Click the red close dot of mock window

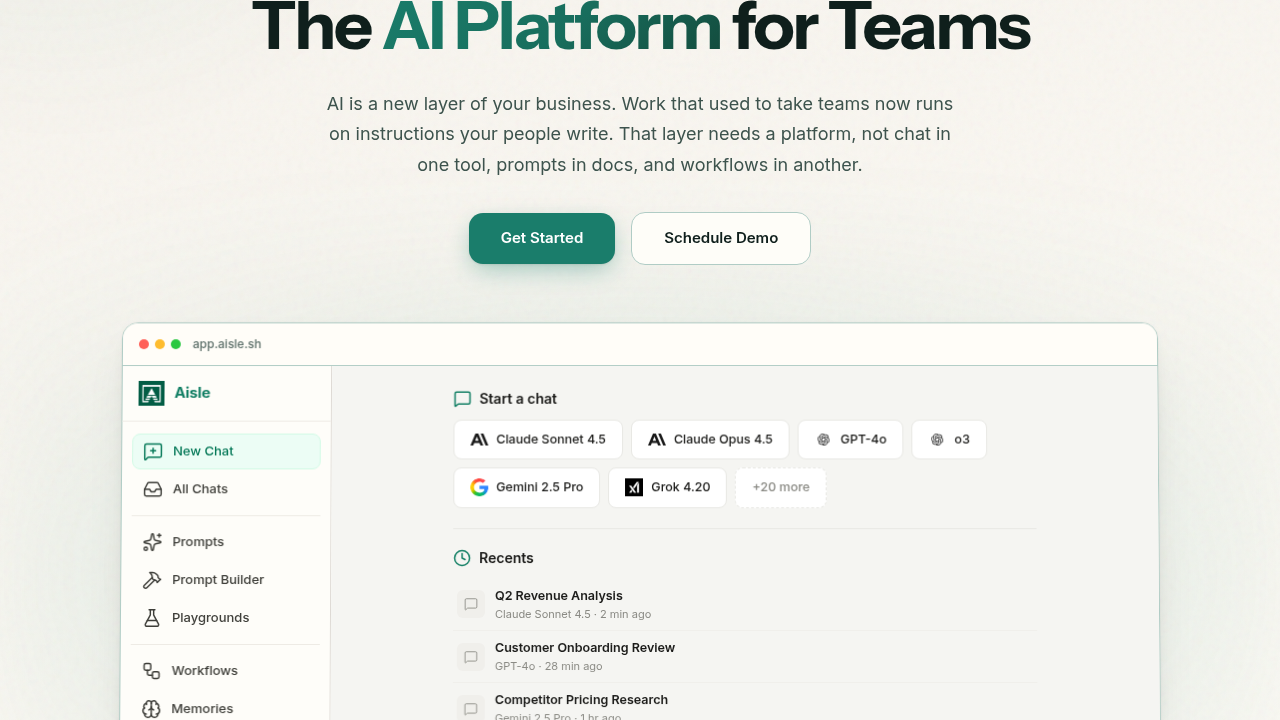pos(144,344)
